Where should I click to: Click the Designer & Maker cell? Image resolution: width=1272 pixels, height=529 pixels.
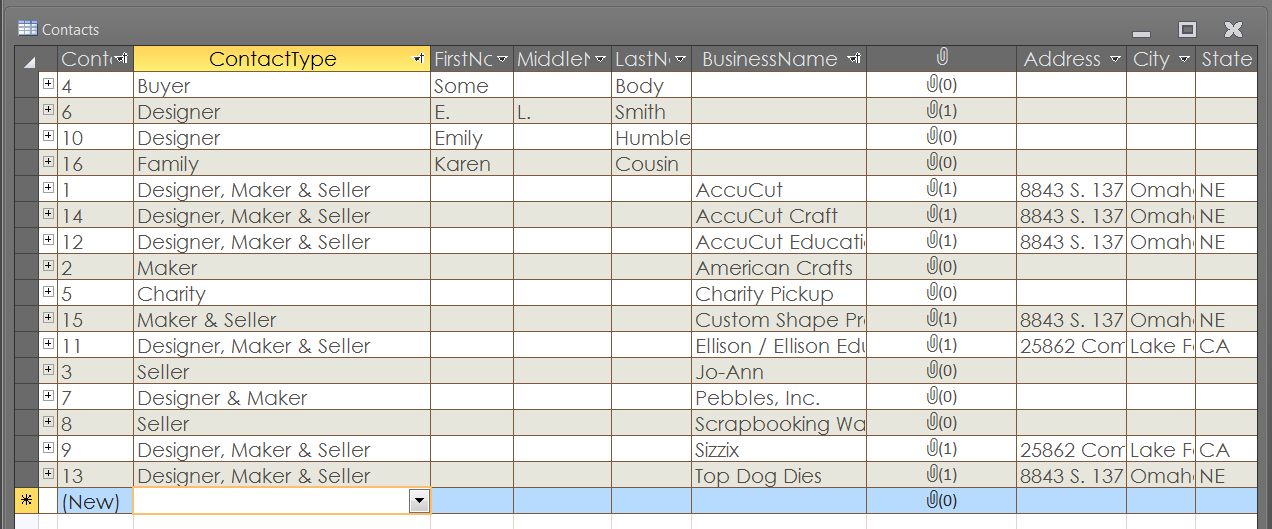(282, 398)
